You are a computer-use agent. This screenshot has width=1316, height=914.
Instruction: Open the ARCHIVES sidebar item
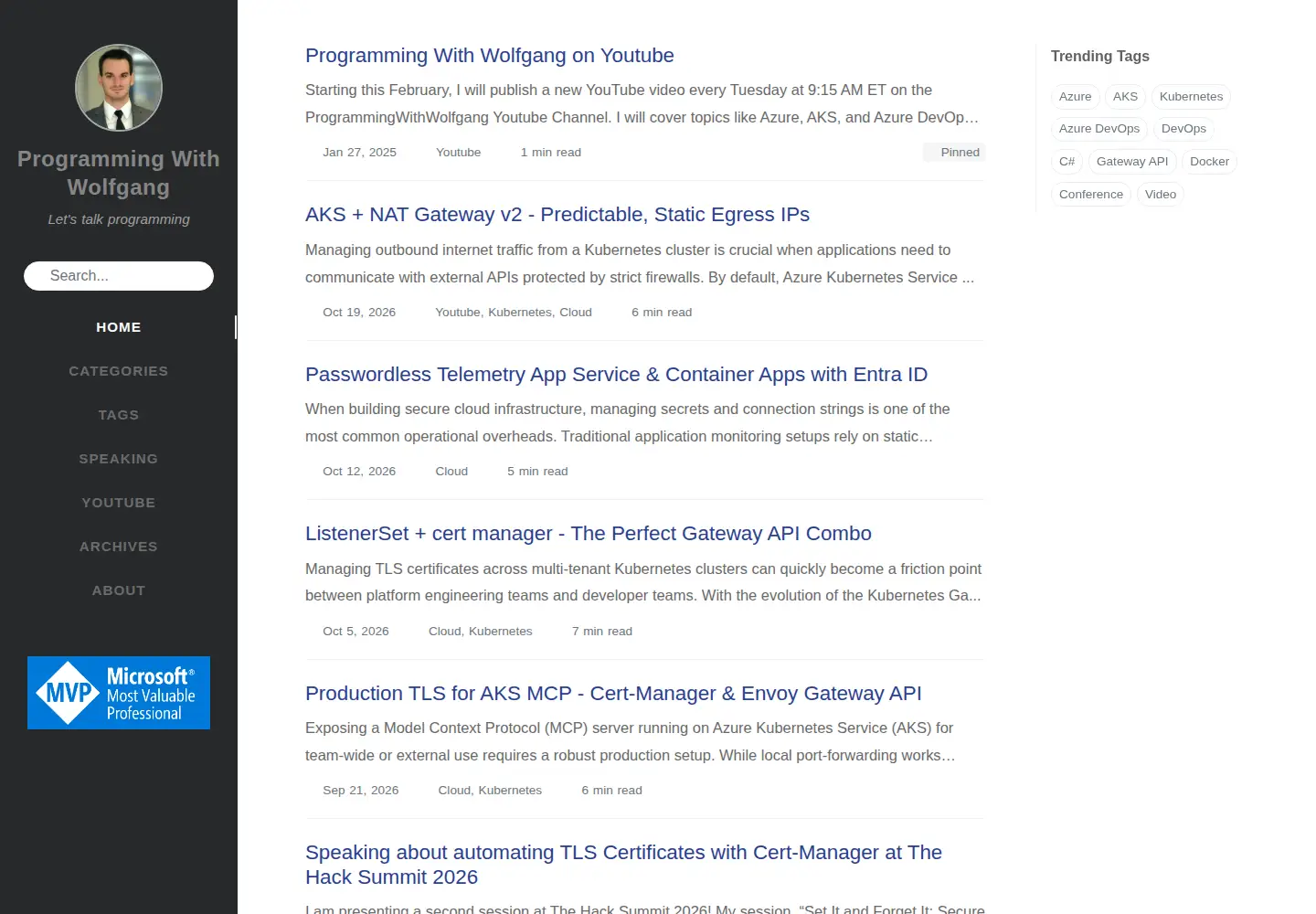119,547
